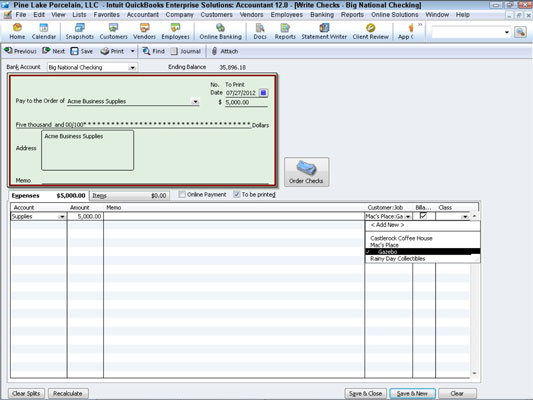Screen dimensions: 533x400
Task: Enable the Online Payment checkbox
Action: [x=182, y=194]
